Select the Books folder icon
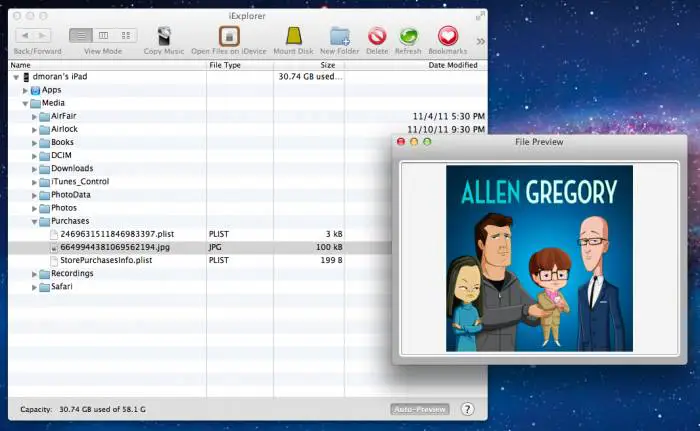 [x=44, y=143]
